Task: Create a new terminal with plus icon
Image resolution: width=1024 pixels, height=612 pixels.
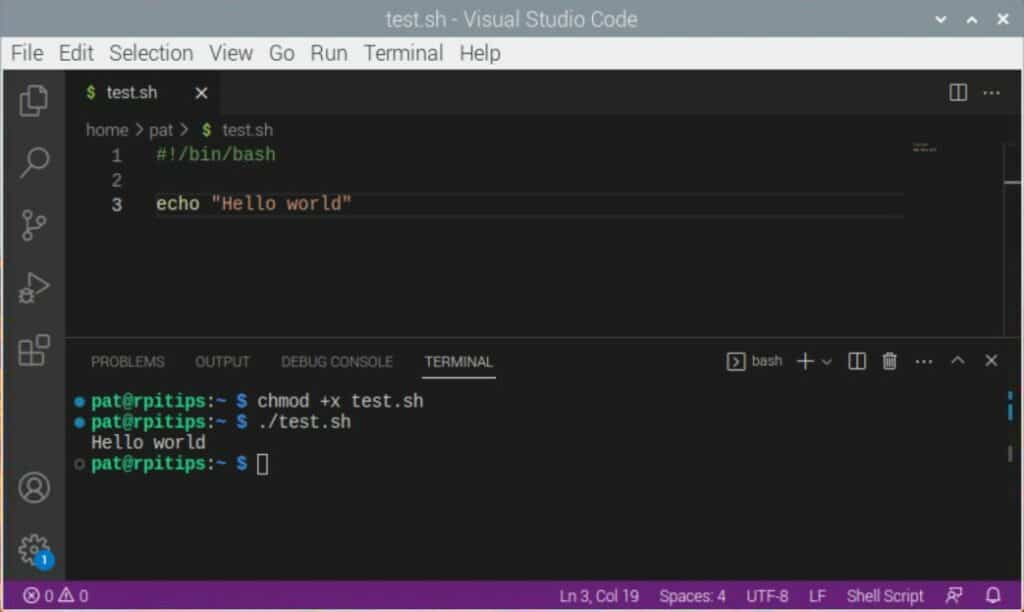Action: click(x=805, y=361)
